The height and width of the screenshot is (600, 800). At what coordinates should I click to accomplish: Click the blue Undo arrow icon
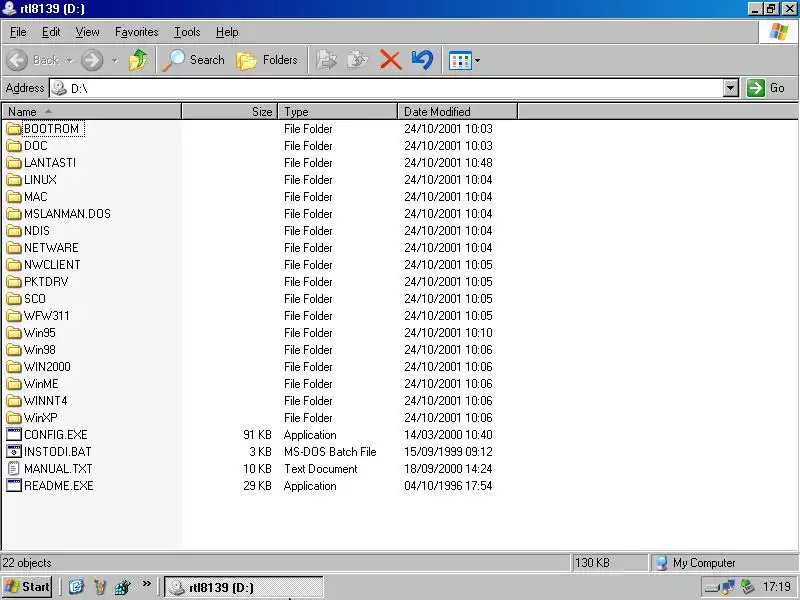[x=422, y=60]
